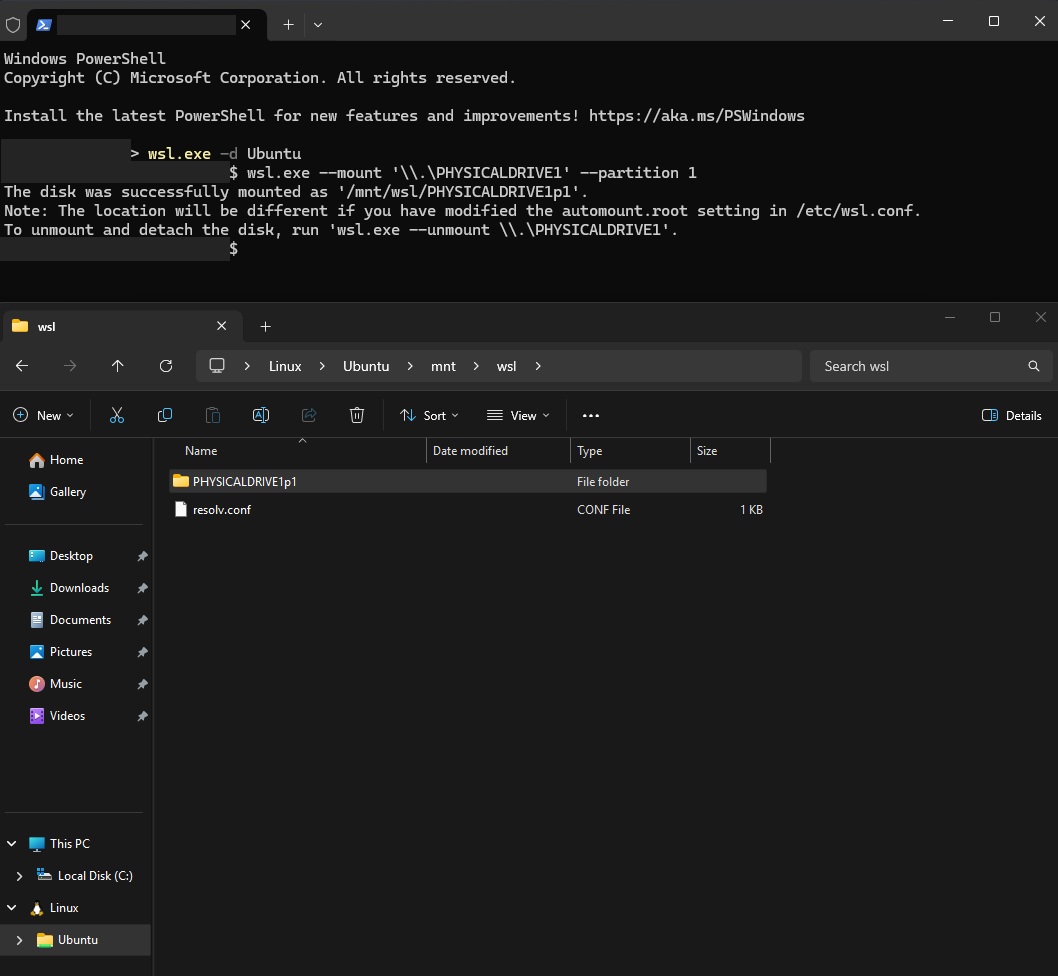
Task: Click the PowerShell tab icon in Terminal
Action: click(x=44, y=25)
